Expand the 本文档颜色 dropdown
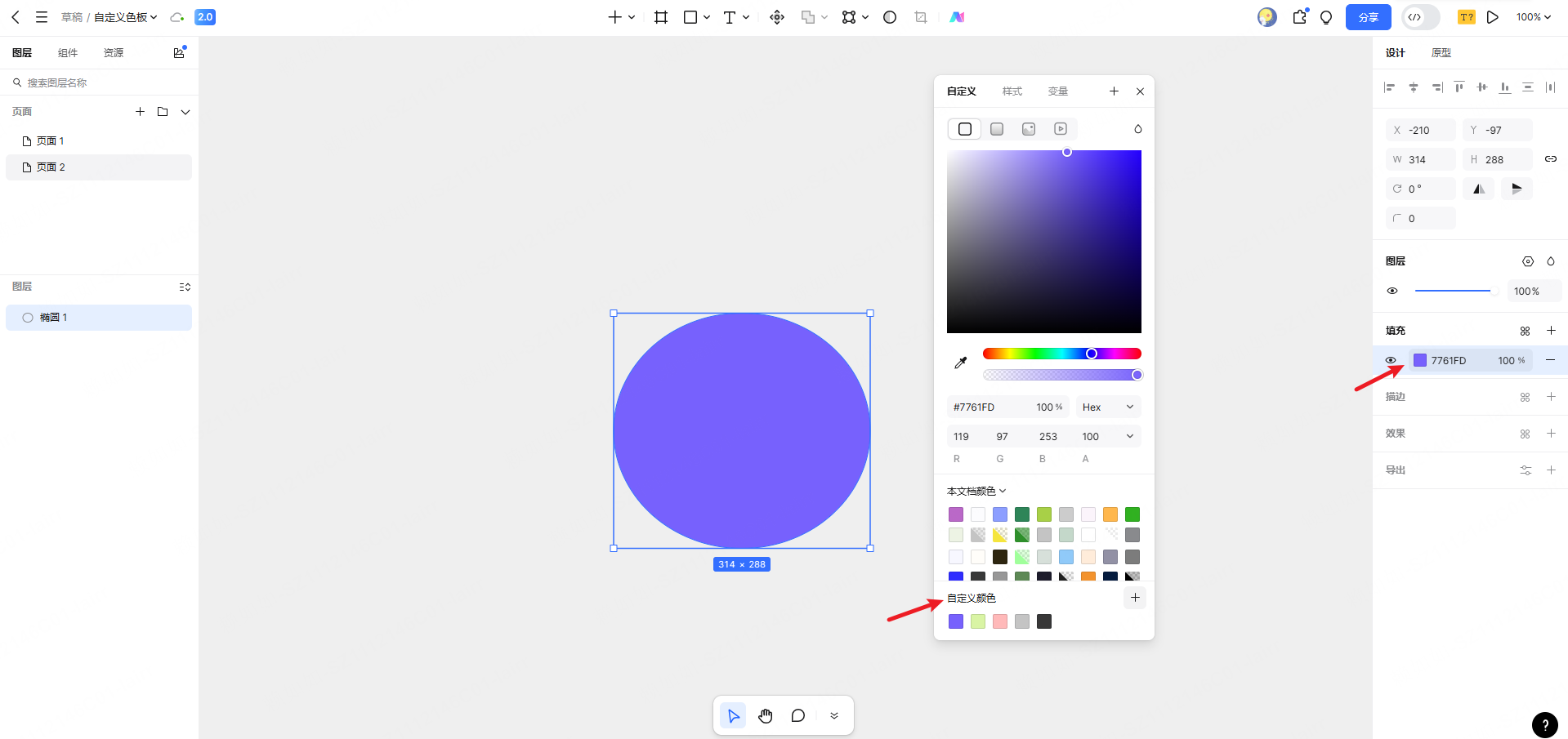 [x=976, y=491]
